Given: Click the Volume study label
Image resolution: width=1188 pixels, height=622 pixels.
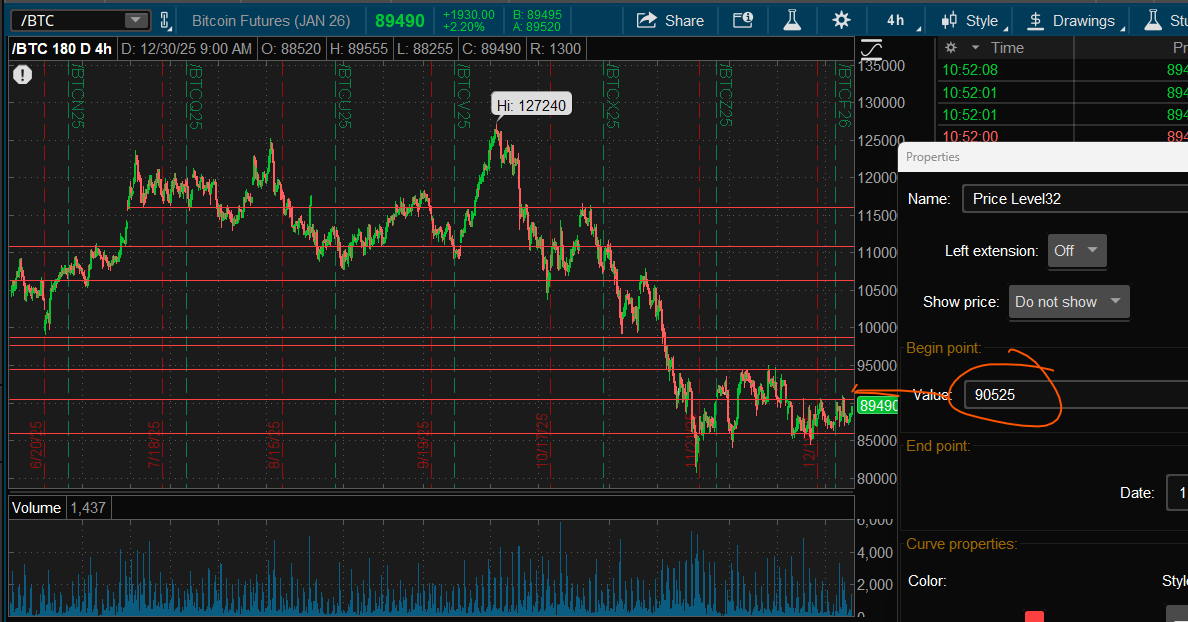Looking at the screenshot, I should [x=36, y=508].
